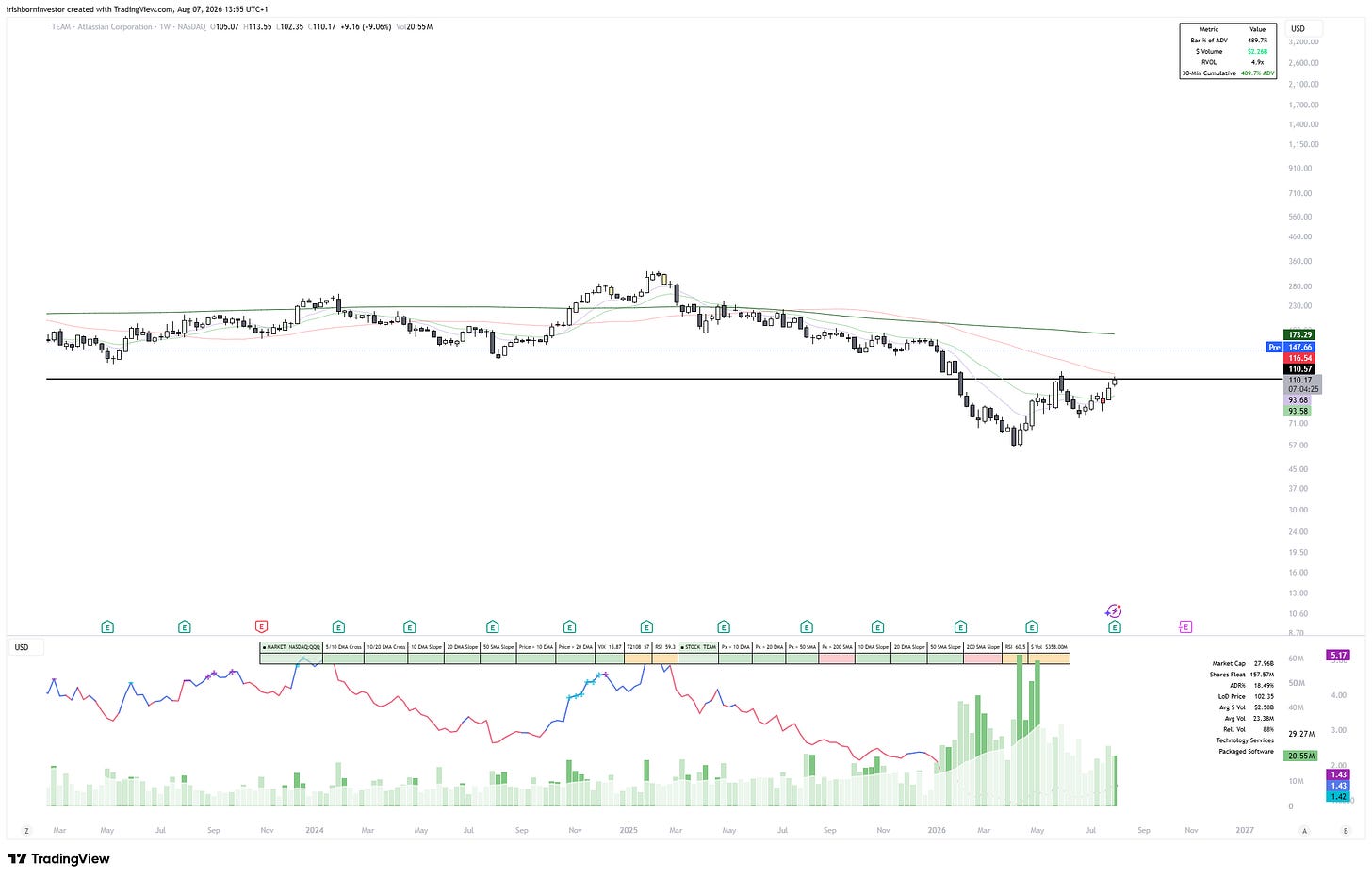The height and width of the screenshot is (878, 1372).
Task: Click the Shares Float 157.57M stat
Action: tap(1242, 675)
